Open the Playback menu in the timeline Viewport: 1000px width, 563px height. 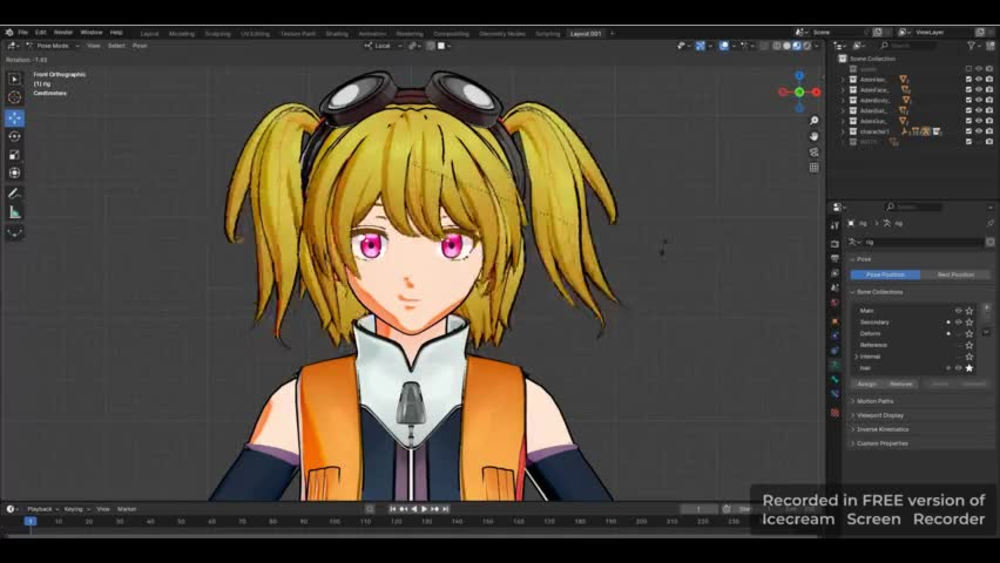(x=42, y=509)
